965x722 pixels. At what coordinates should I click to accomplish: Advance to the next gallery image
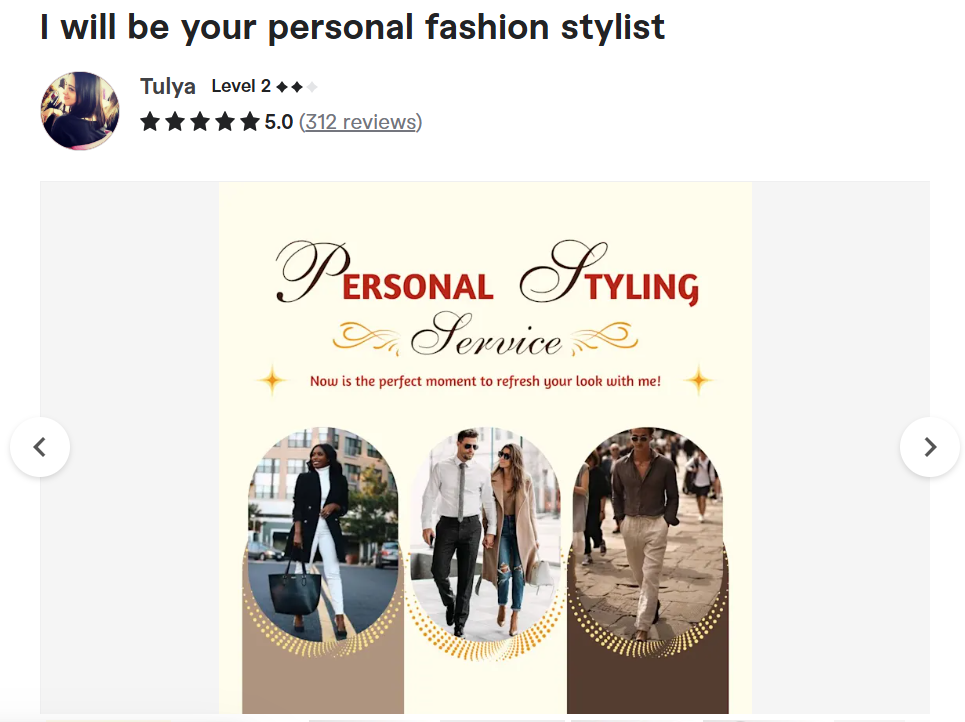click(929, 447)
